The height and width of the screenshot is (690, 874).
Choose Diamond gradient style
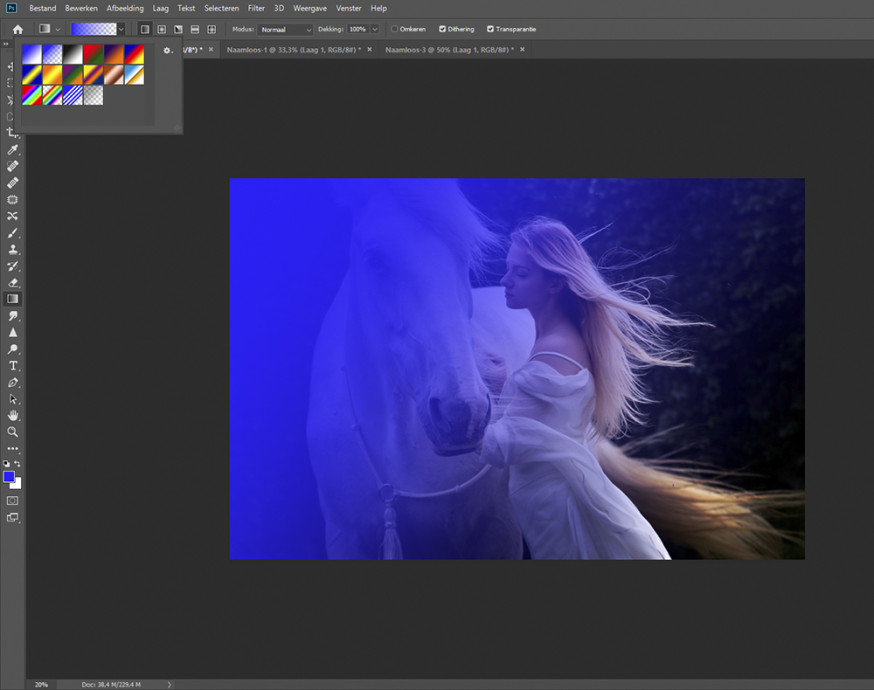(212, 29)
